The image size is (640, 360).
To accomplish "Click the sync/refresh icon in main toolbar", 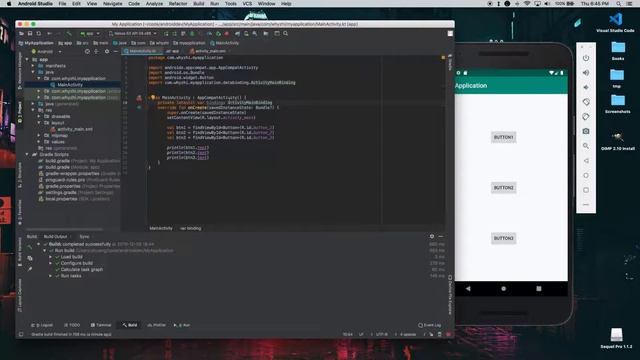I will point(39,33).
